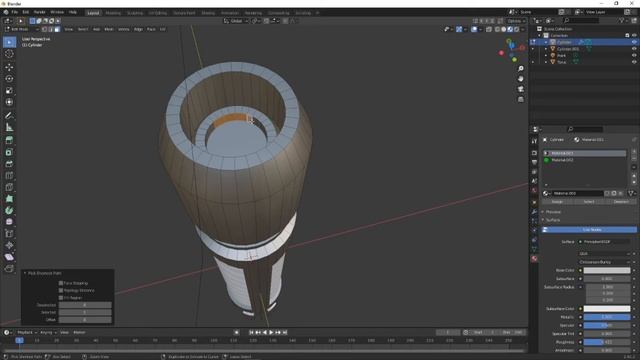Viewport: 640px width, 360px height.
Task: Adjust the Metallic slider
Action: click(x=607, y=317)
